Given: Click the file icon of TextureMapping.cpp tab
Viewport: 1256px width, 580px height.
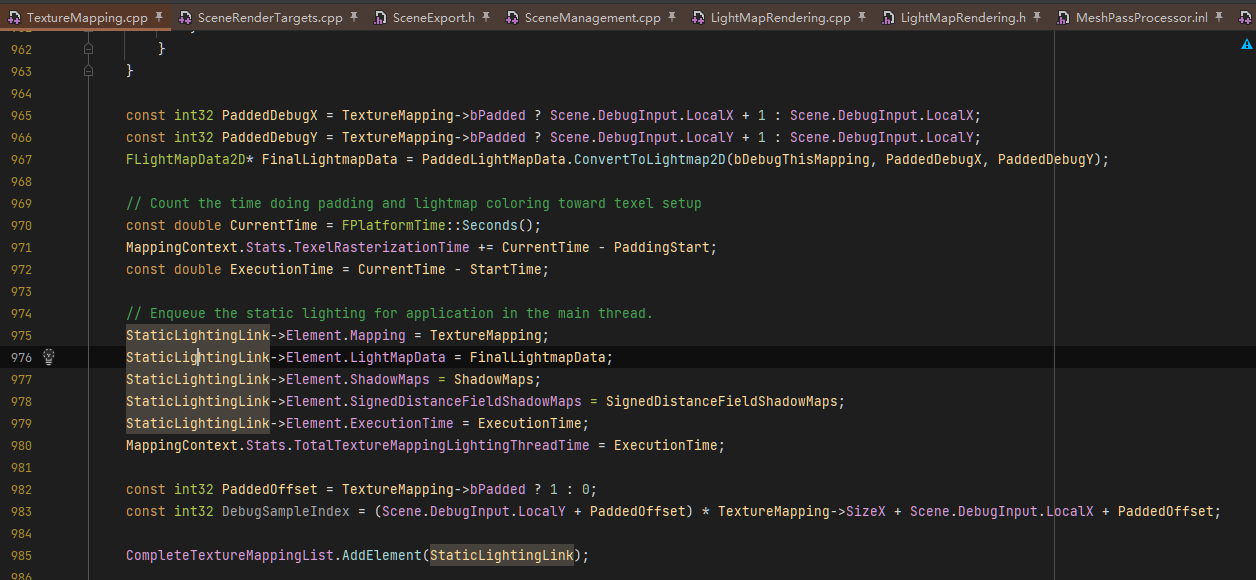Looking at the screenshot, I should [x=14, y=18].
